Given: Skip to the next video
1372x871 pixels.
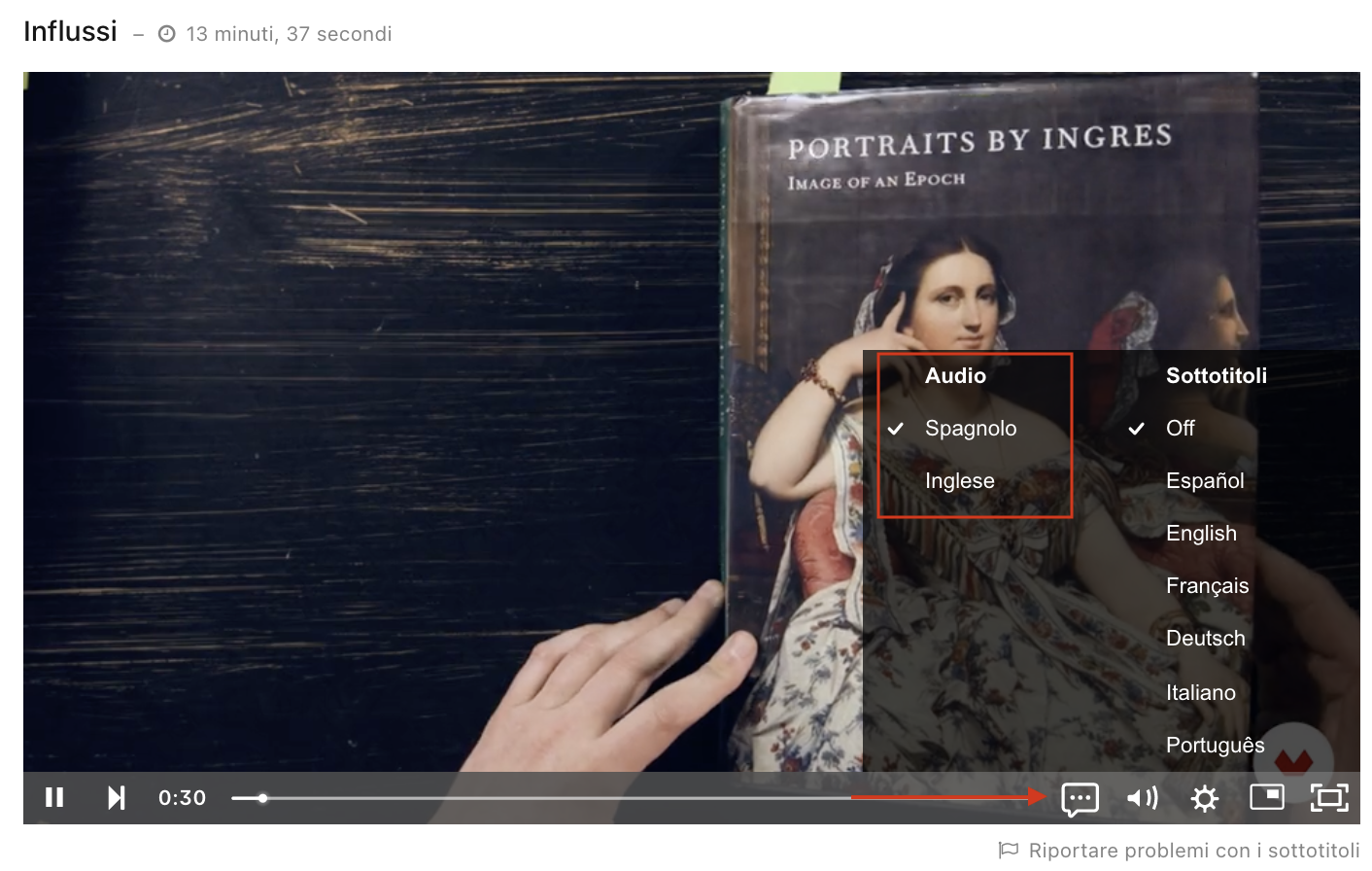Looking at the screenshot, I should tap(117, 798).
